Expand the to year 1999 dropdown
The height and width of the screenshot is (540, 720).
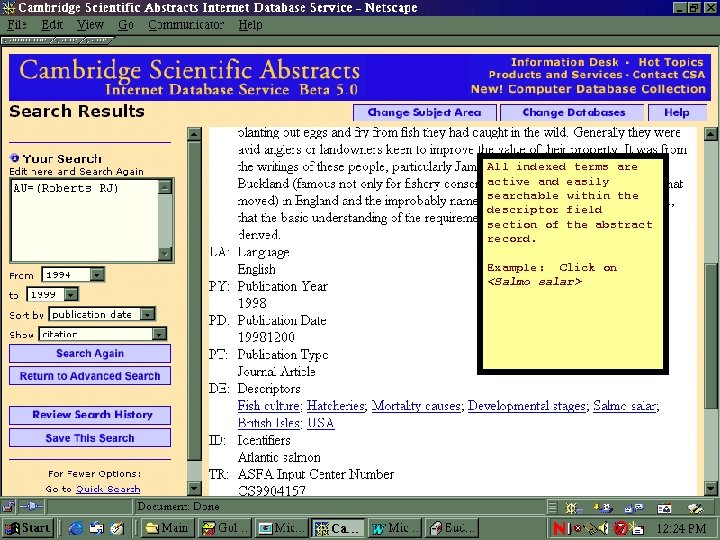(x=71, y=294)
